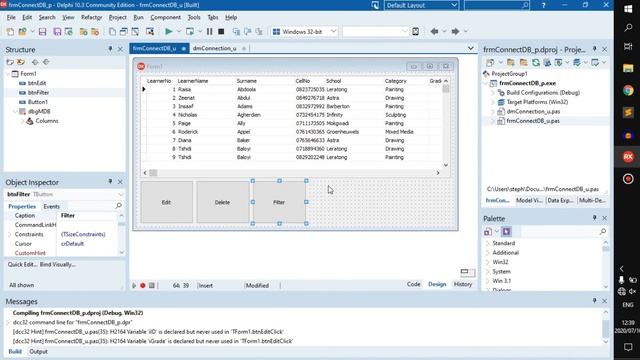The width and height of the screenshot is (640, 360).
Task: Pin the Palette panel
Action: (x=594, y=218)
